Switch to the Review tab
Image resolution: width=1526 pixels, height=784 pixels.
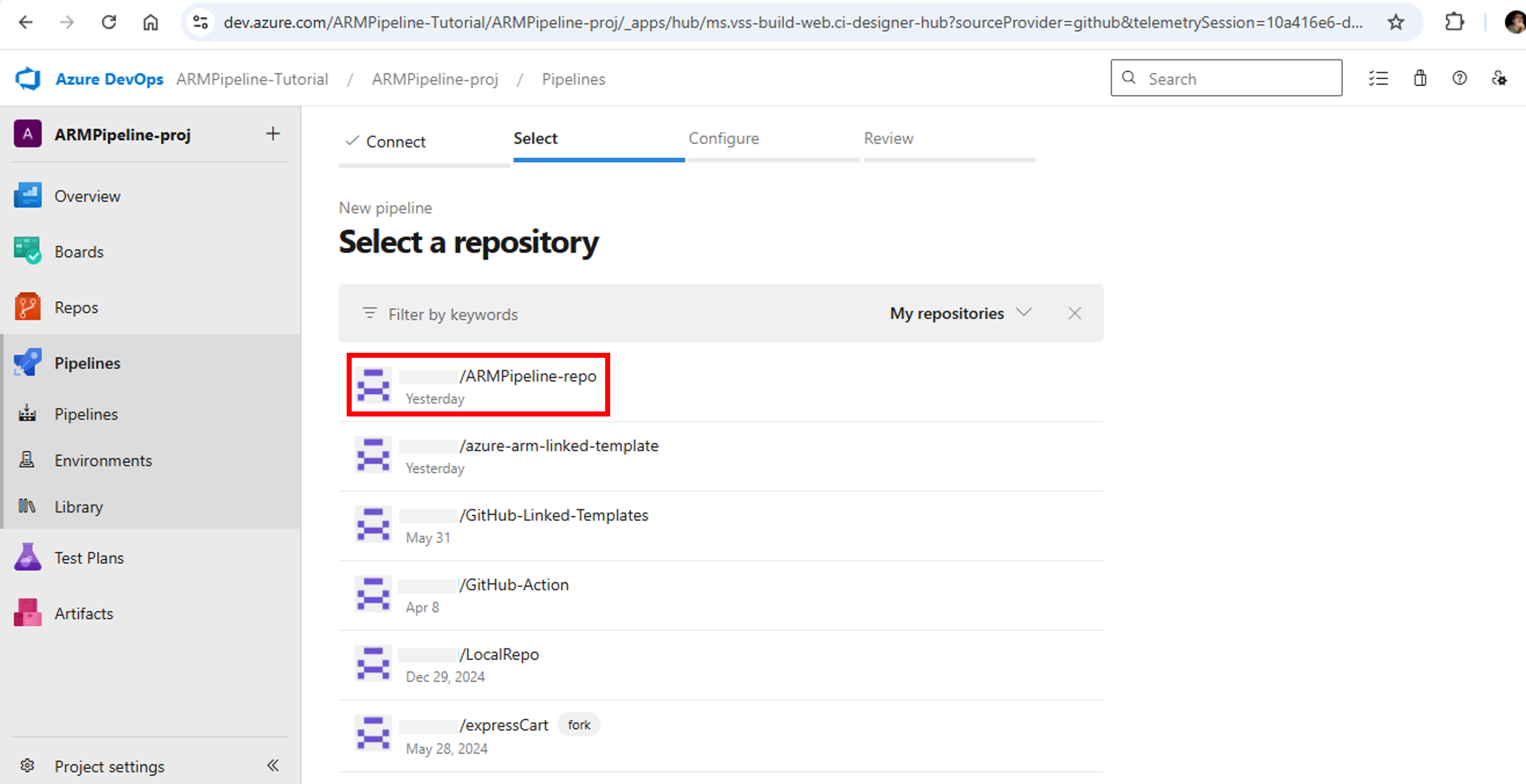pyautogui.click(x=888, y=139)
